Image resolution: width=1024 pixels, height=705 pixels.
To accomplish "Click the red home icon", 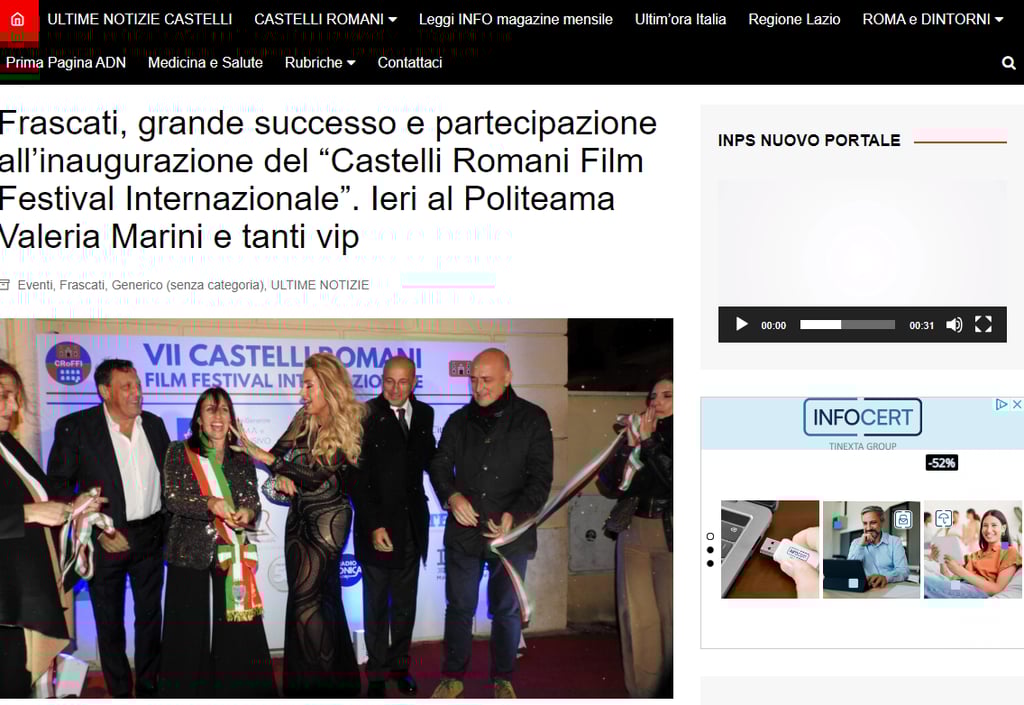I will pos(18,19).
